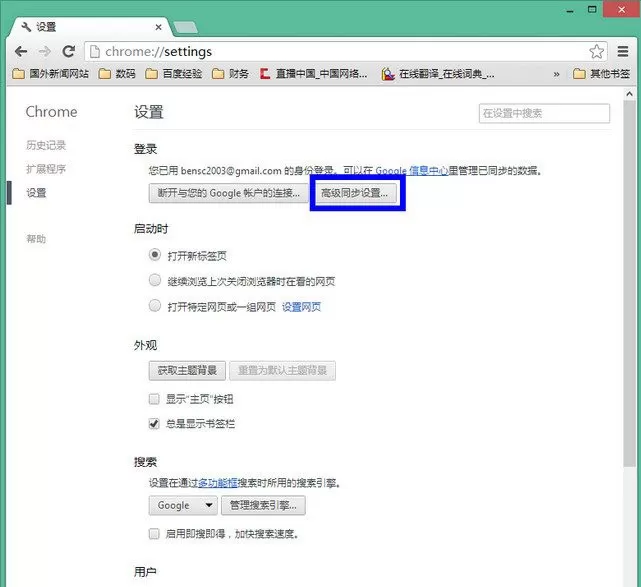This screenshot has height=587, width=641.
Task: Go to 扩展程序 in the sidebar
Action: pos(46,169)
